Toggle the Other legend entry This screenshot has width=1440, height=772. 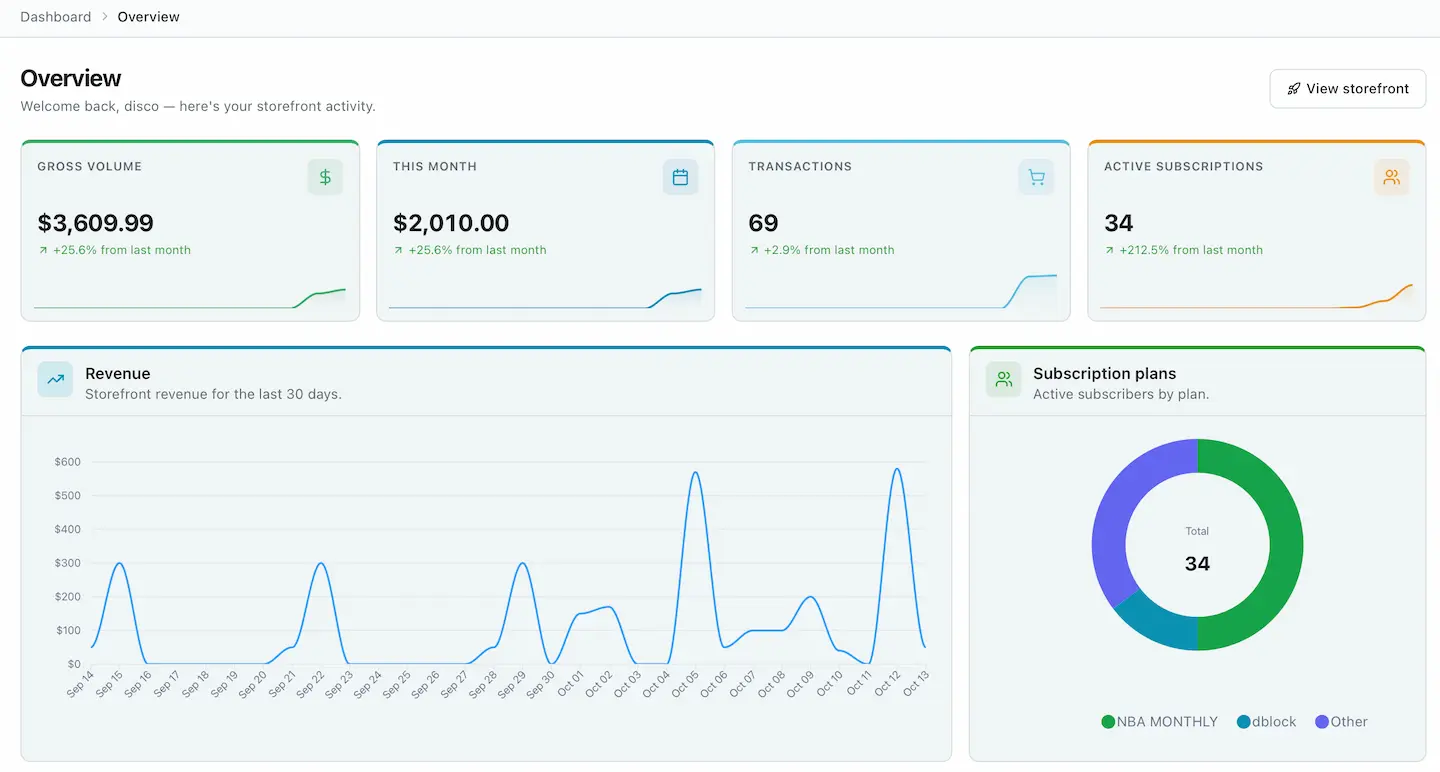[x=1342, y=722]
